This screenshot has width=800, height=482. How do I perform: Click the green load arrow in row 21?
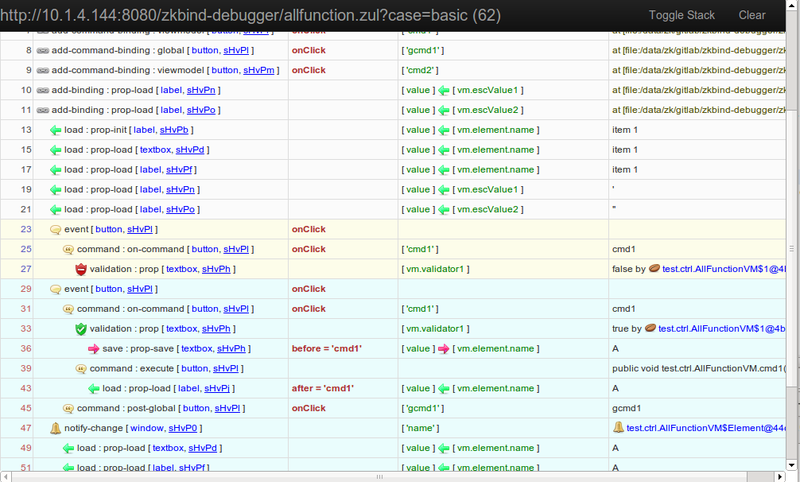click(x=56, y=210)
